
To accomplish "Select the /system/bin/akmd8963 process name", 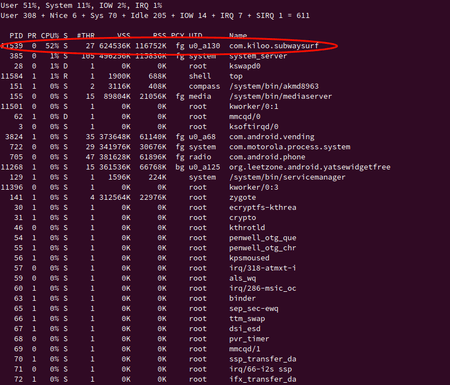I will tap(274, 86).
